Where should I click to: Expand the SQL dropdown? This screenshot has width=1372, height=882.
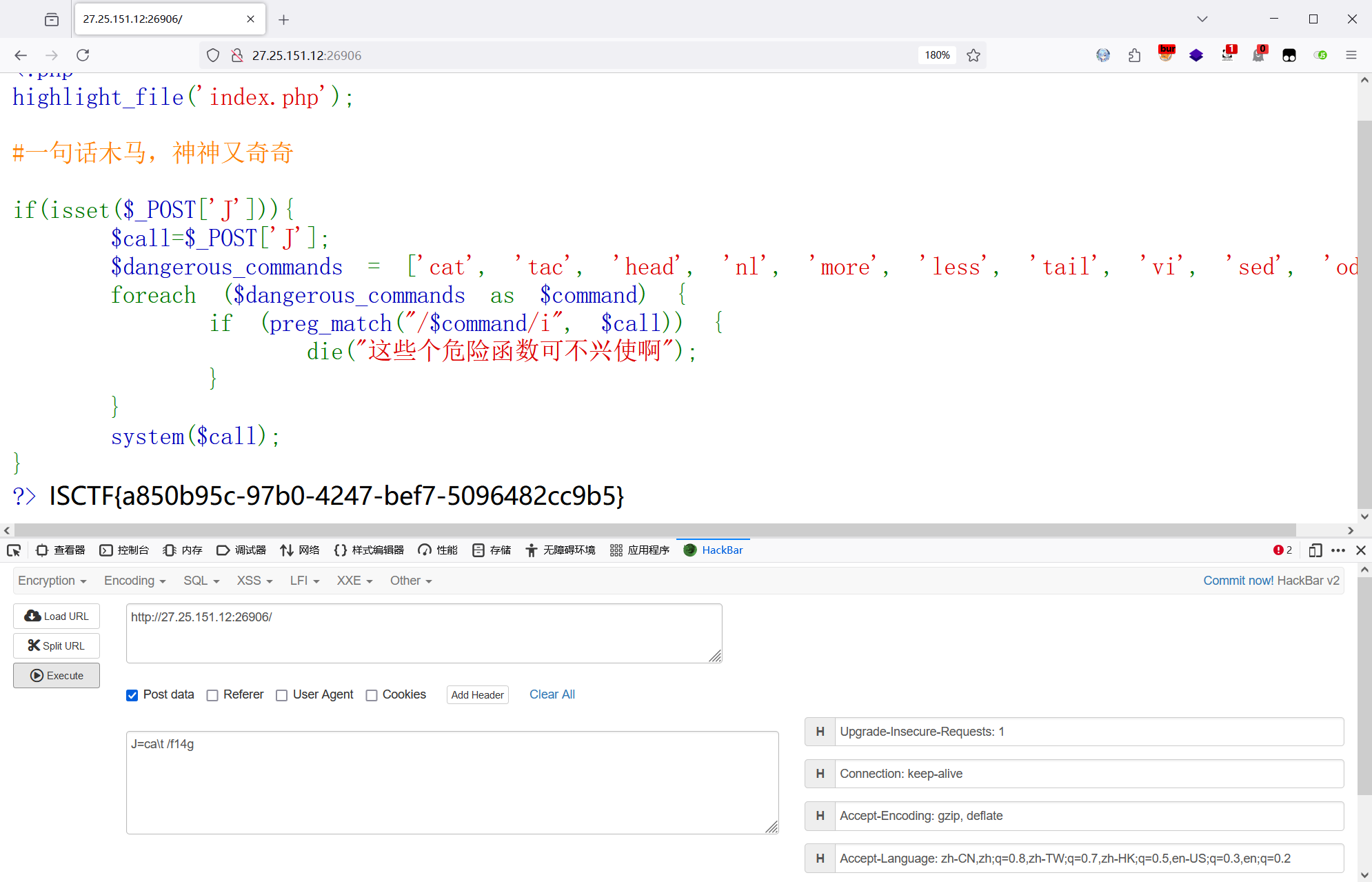201,581
